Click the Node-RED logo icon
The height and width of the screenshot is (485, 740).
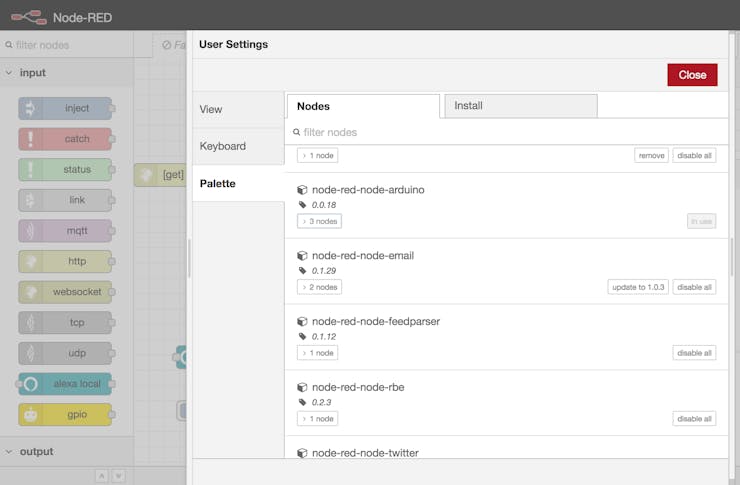click(29, 17)
